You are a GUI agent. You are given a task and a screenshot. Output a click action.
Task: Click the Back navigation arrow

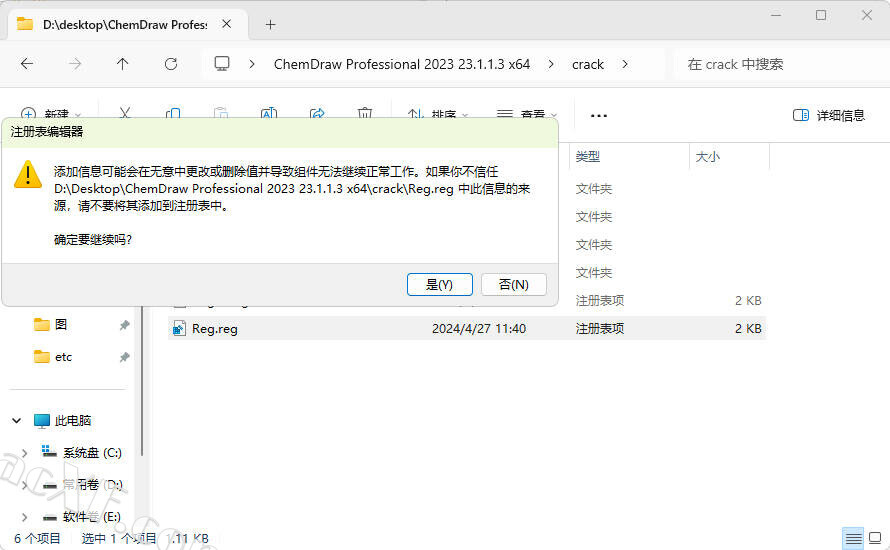point(27,64)
